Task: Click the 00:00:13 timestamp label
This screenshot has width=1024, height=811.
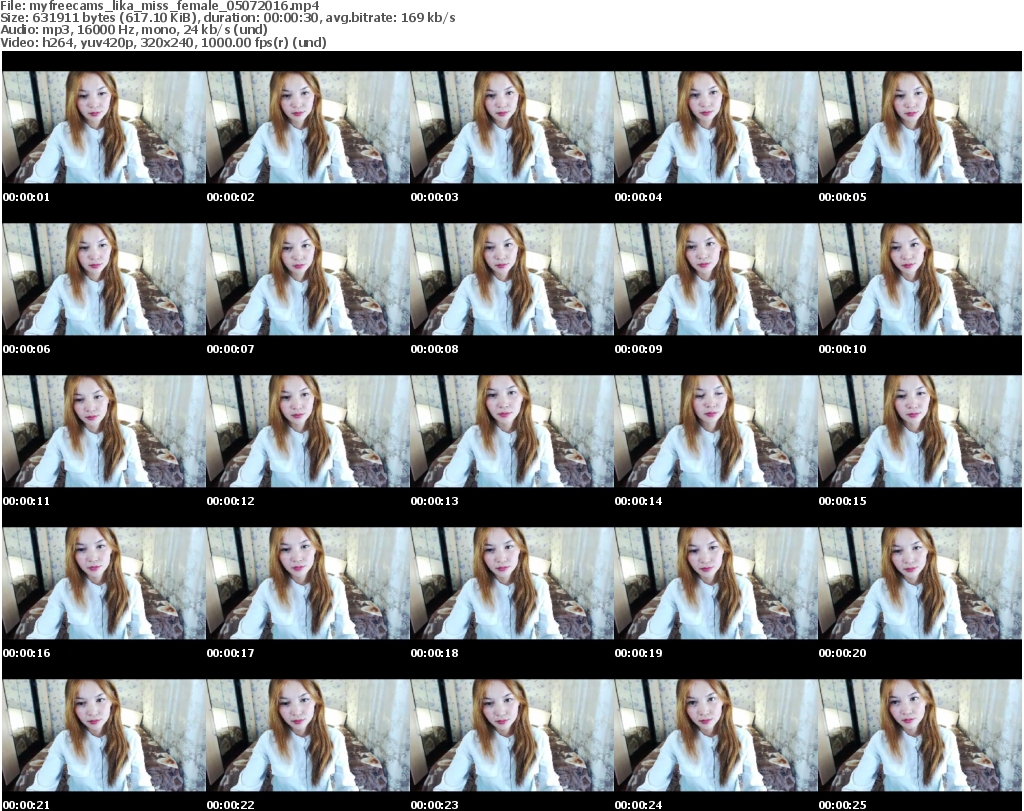Action: [x=434, y=501]
